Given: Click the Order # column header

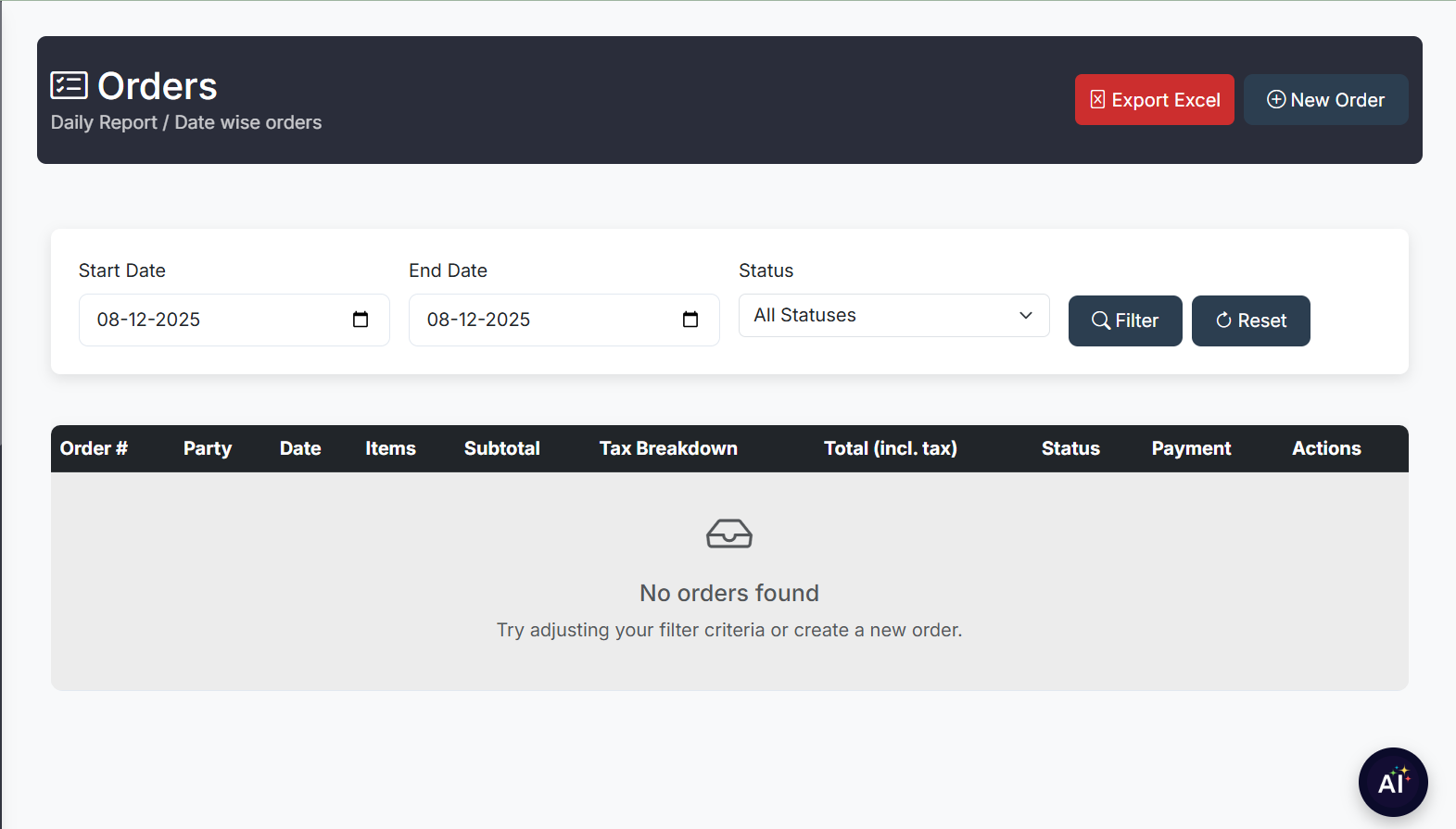Looking at the screenshot, I should pos(94,448).
